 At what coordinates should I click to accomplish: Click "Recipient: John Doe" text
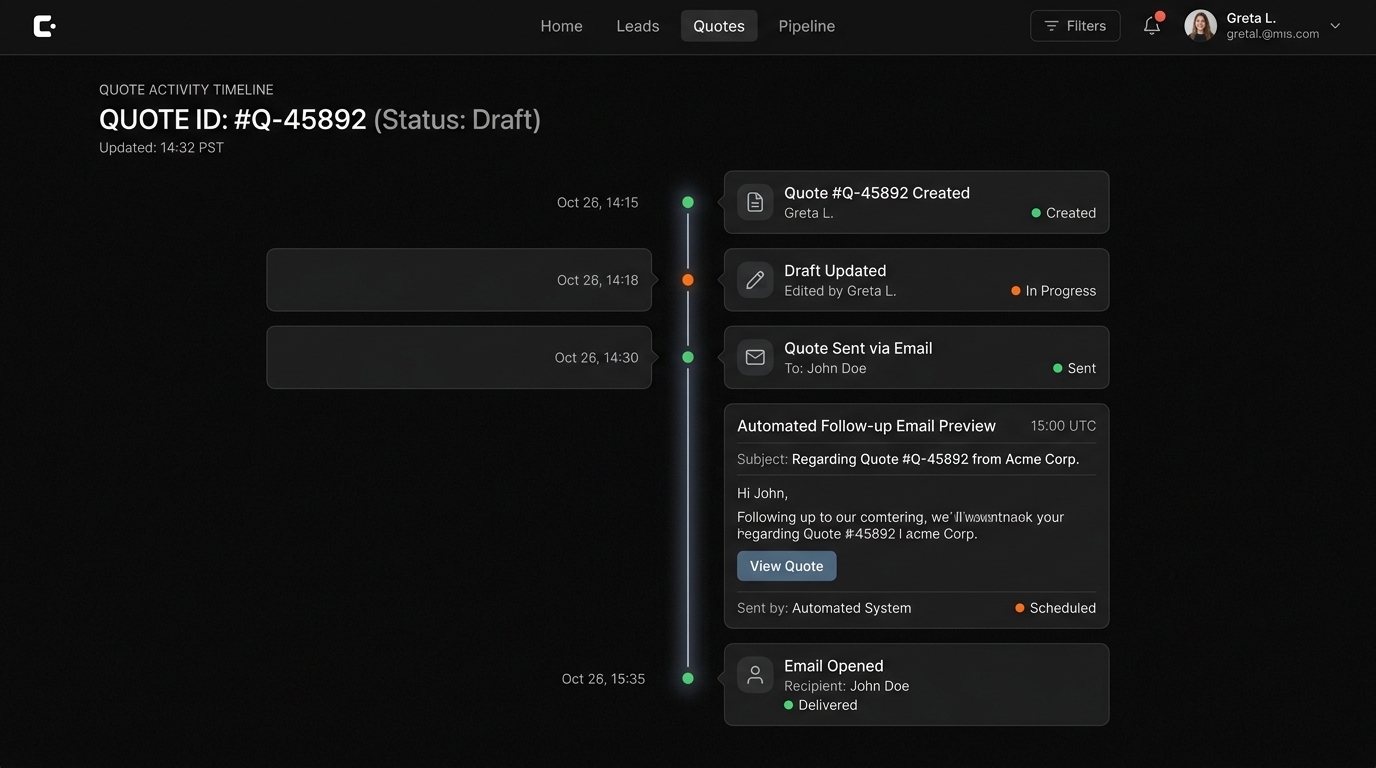pos(846,686)
